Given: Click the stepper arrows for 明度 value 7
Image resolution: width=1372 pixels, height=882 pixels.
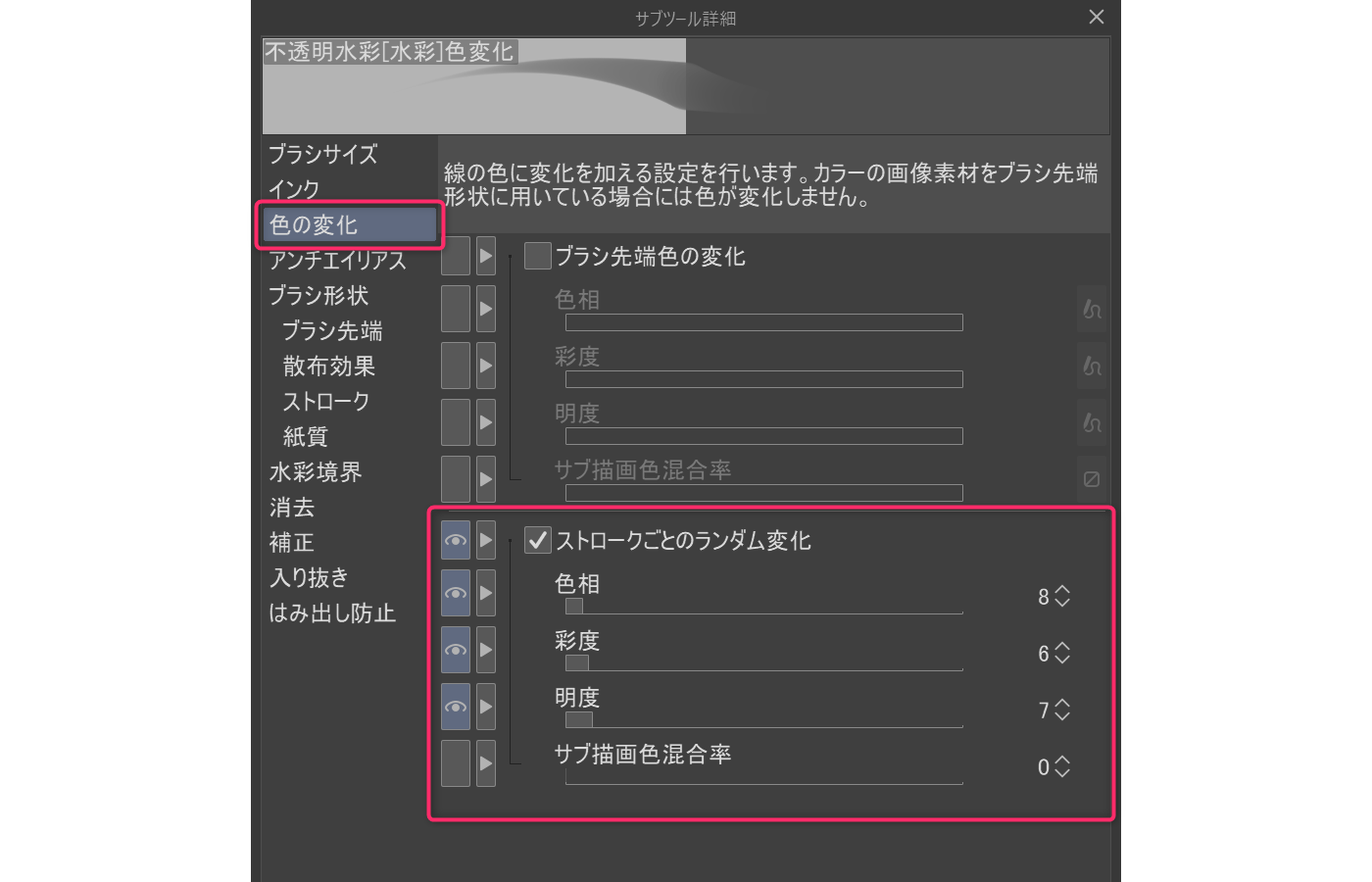Looking at the screenshot, I should 1062,710.
